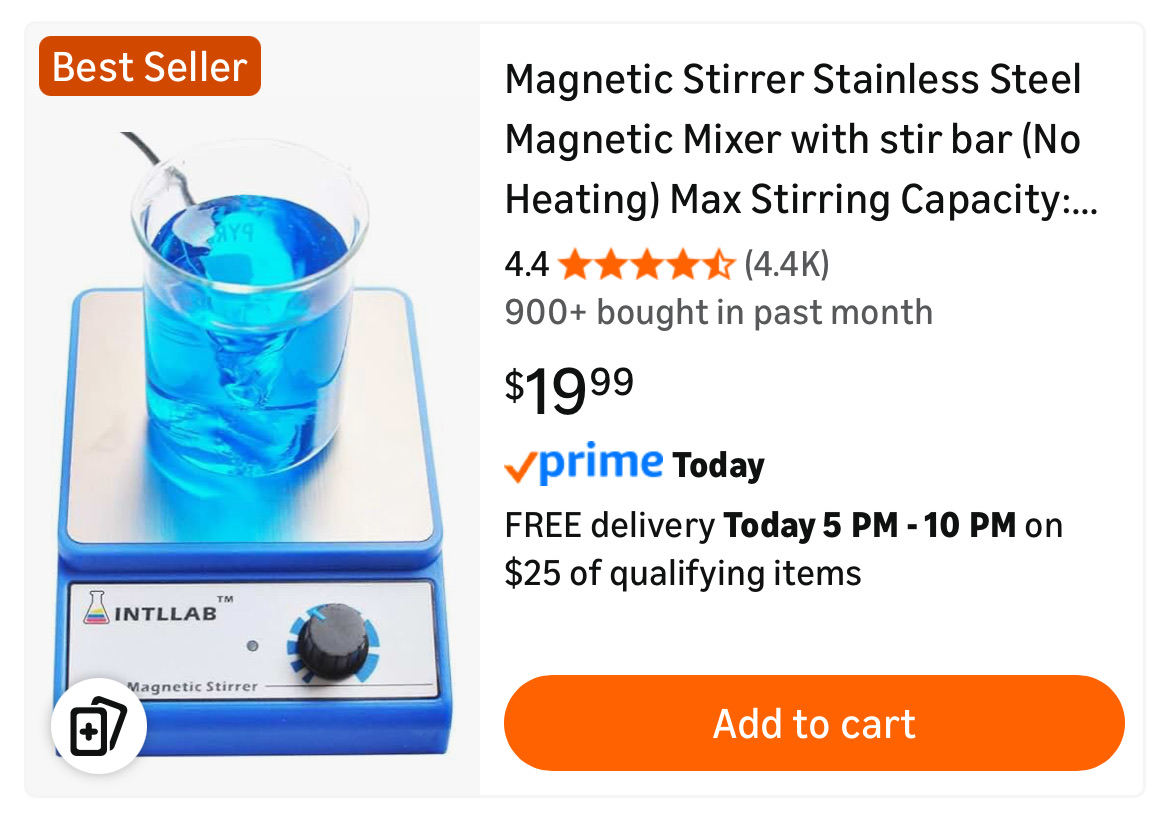Click the Best Seller badge

pos(150,66)
